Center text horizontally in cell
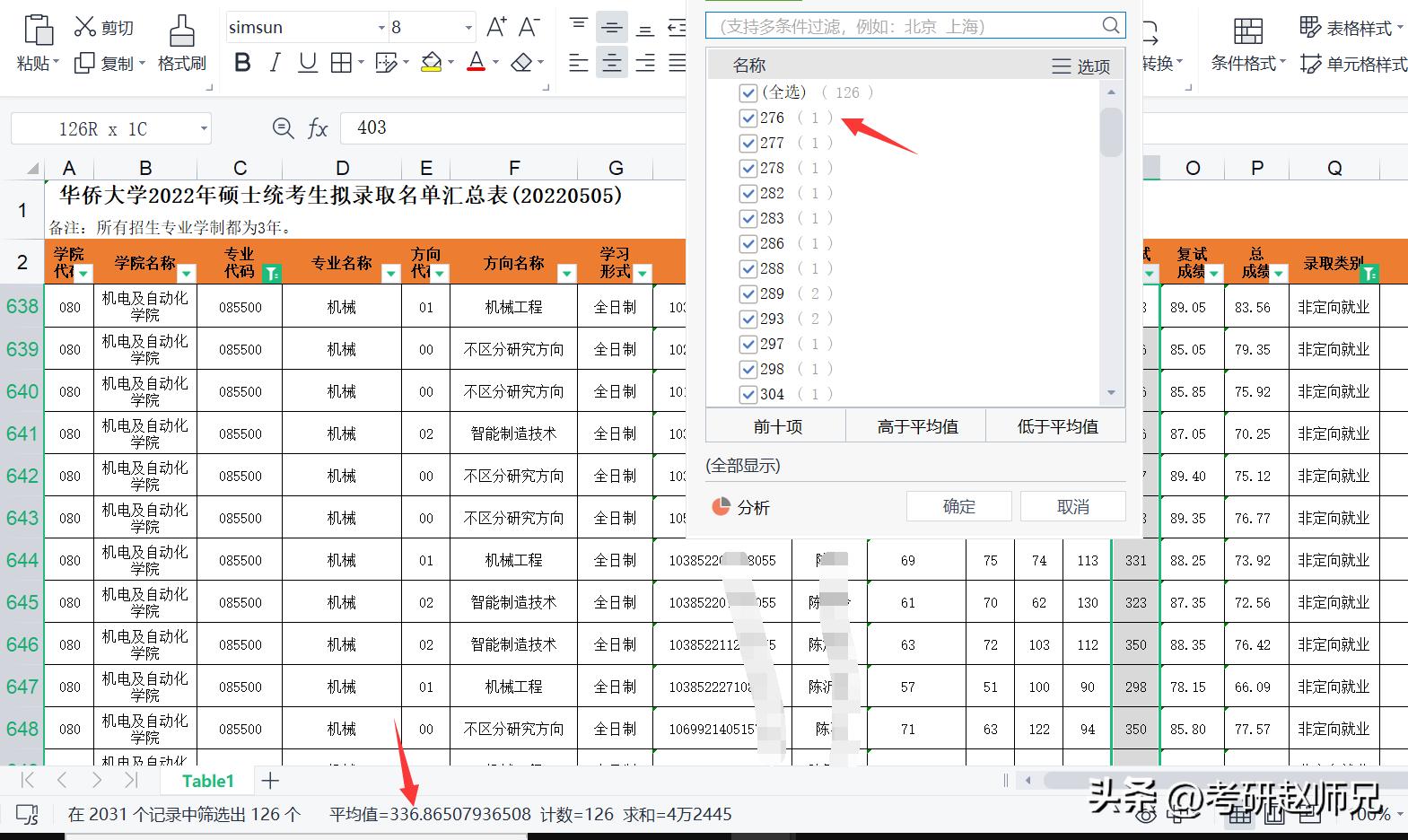Viewport: 1408px width, 840px height. tap(612, 63)
